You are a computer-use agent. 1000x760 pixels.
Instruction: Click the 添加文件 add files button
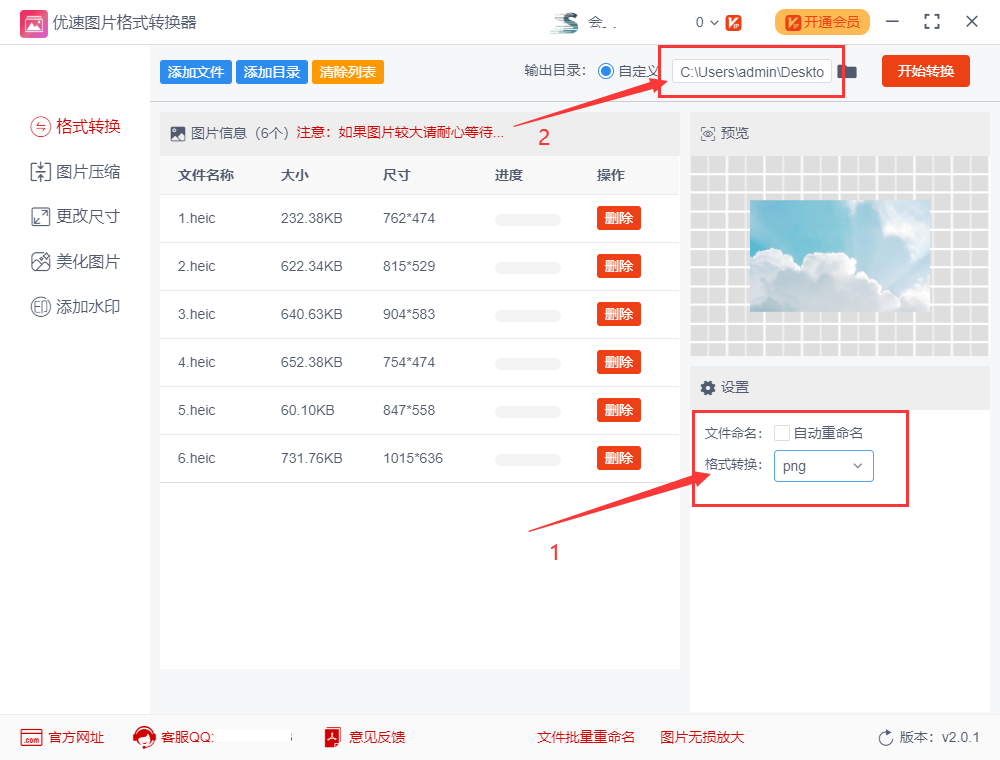point(195,72)
